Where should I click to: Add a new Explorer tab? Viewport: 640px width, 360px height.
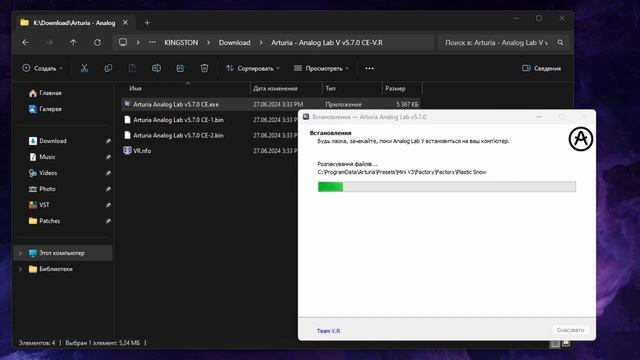(147, 23)
